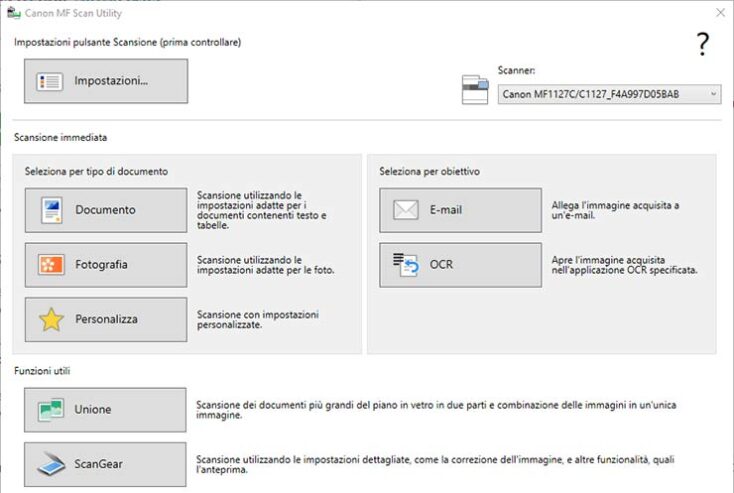734x493 pixels.
Task: Open the Canon MF1127C/C1127 scanner combo box
Action: click(x=600, y=94)
